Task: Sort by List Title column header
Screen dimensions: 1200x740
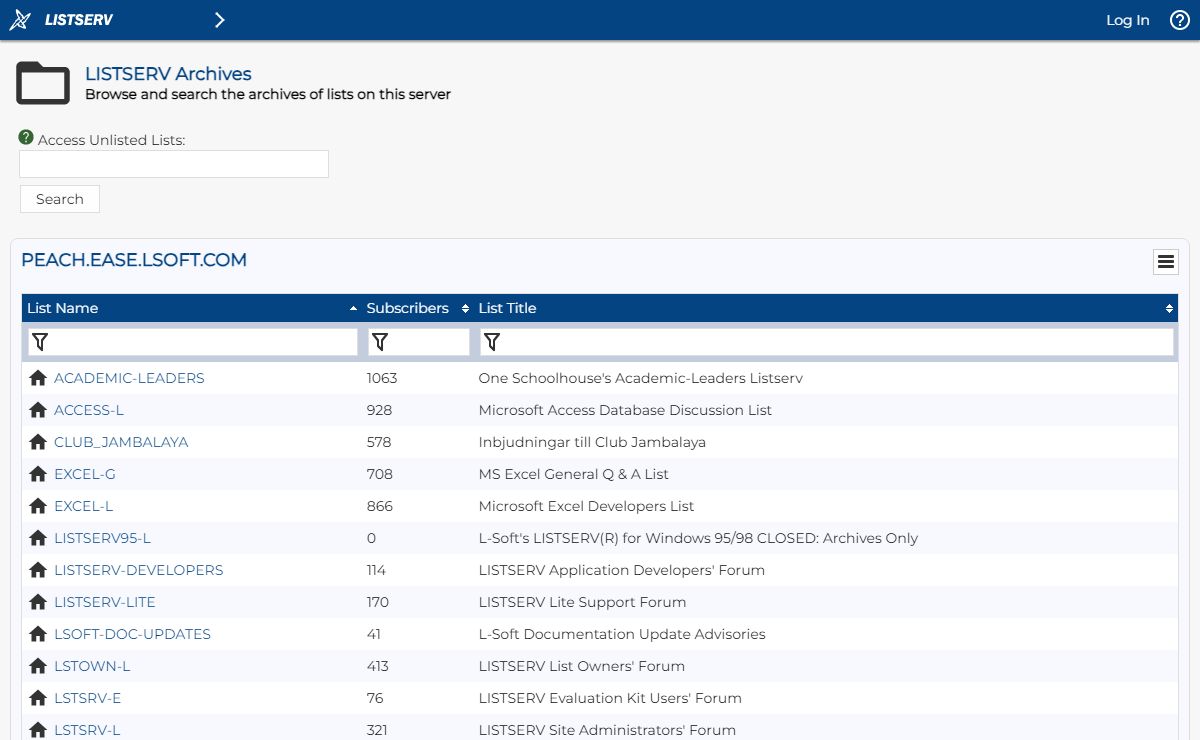Action: (x=826, y=308)
